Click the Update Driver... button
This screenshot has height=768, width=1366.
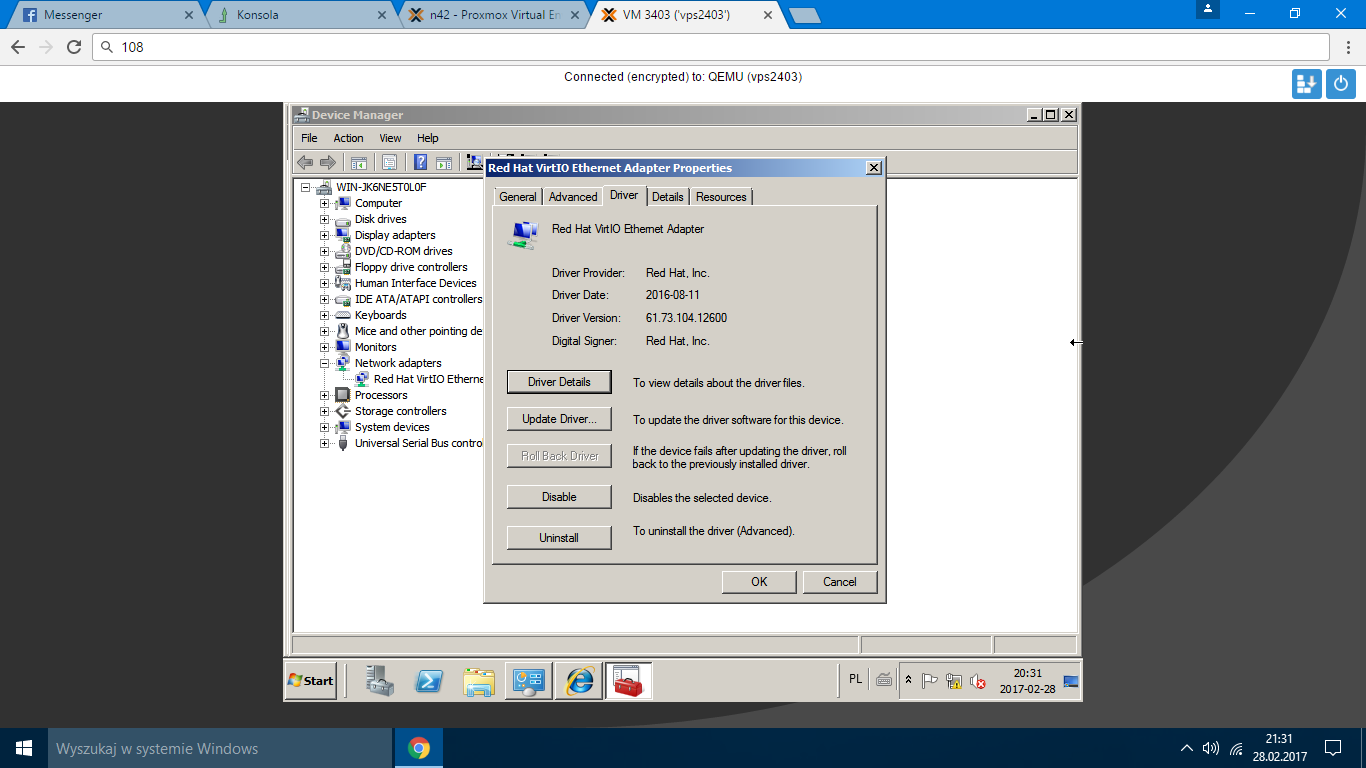tap(559, 419)
